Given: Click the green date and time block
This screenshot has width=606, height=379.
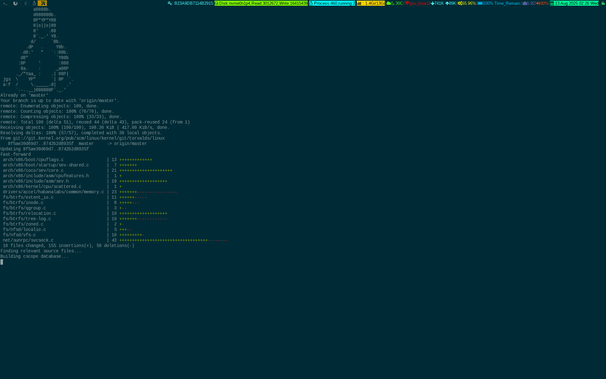Looking at the screenshot, I should (574, 3).
